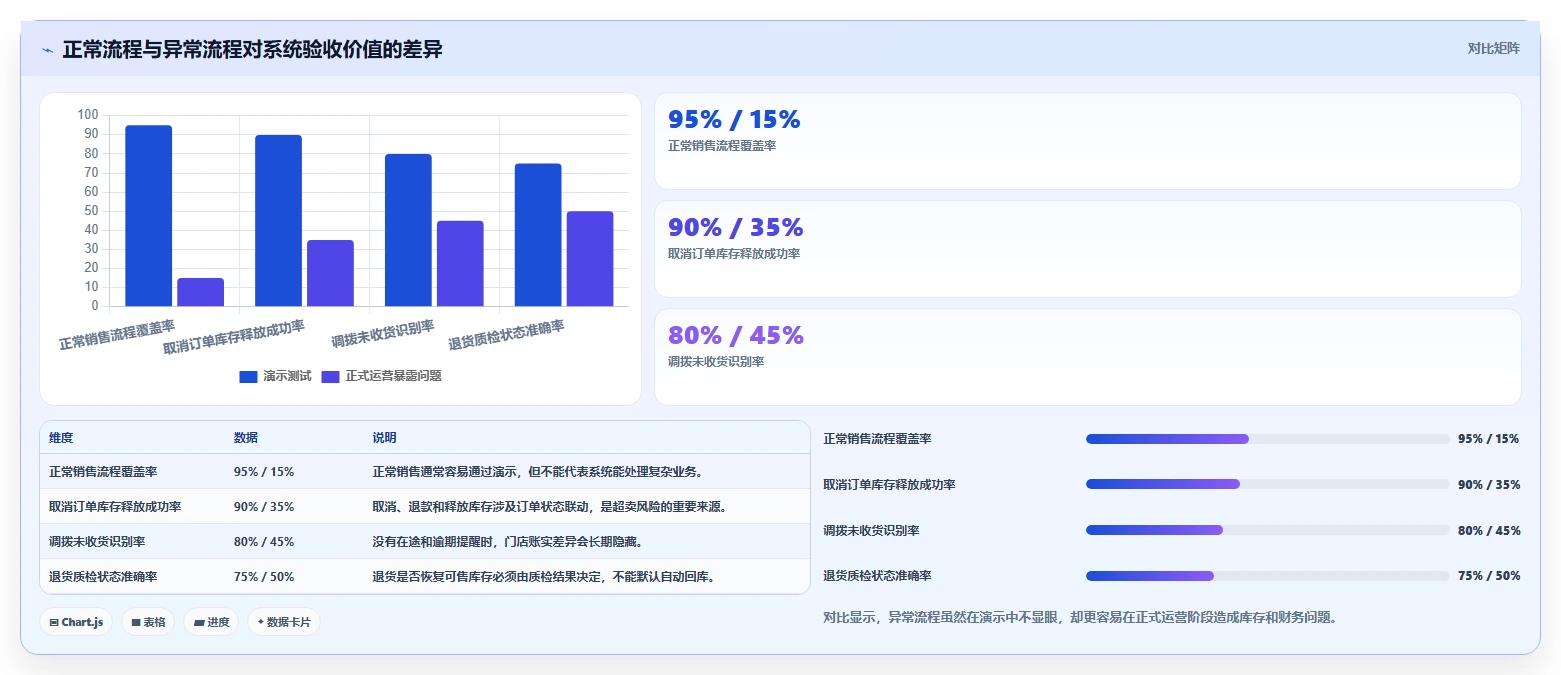Screen dimensions: 1561x675
Task: Select the 数据卡片 tag chip
Action: coord(284,622)
